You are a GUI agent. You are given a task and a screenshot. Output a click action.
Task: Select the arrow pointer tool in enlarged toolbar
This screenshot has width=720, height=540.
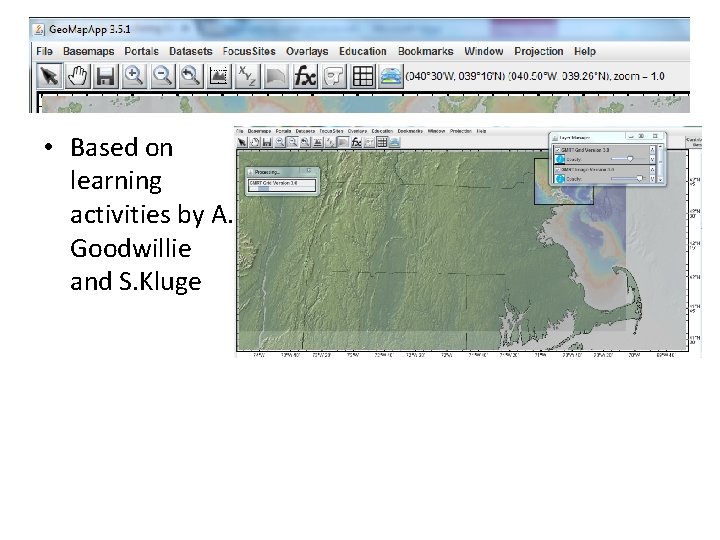pos(49,76)
